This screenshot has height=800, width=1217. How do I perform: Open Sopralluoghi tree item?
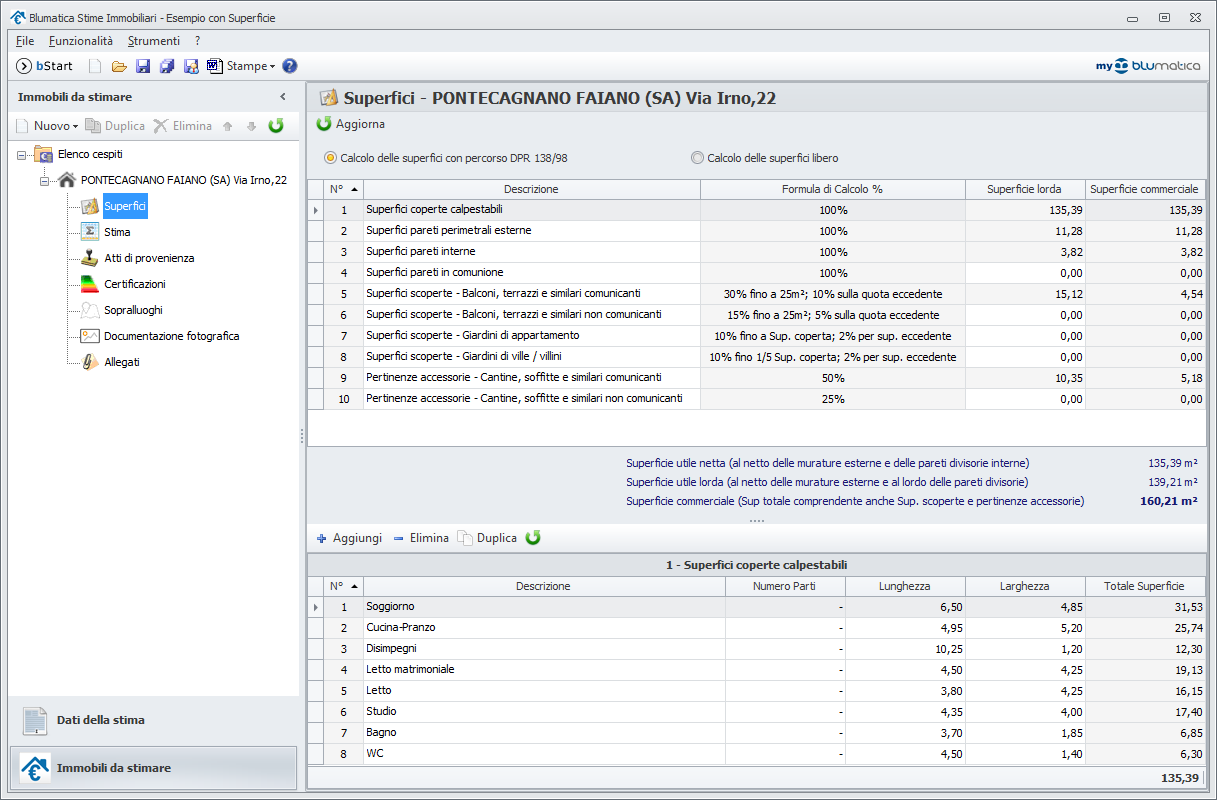(x=133, y=310)
